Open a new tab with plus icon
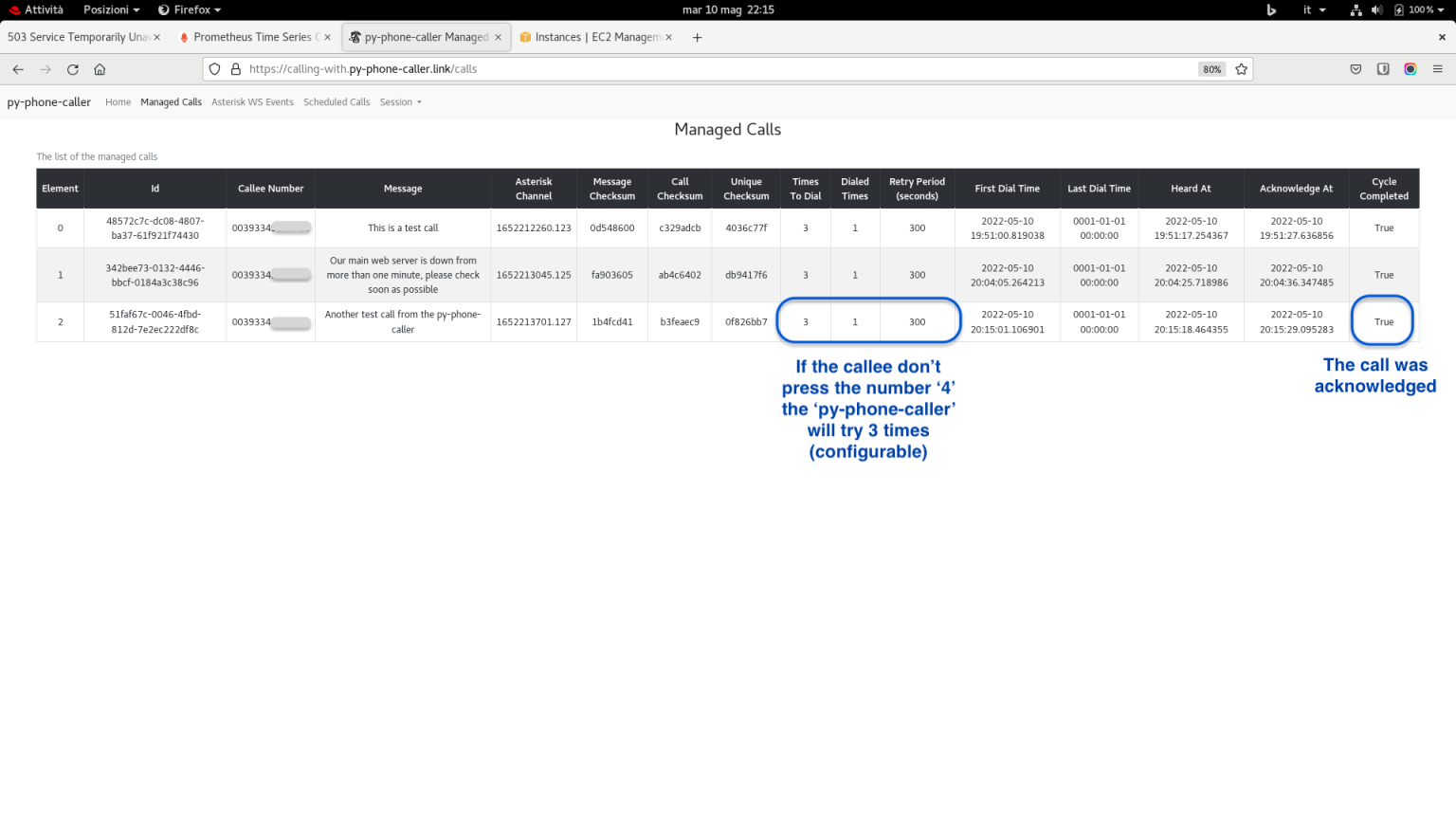1456x819 pixels. 697,37
